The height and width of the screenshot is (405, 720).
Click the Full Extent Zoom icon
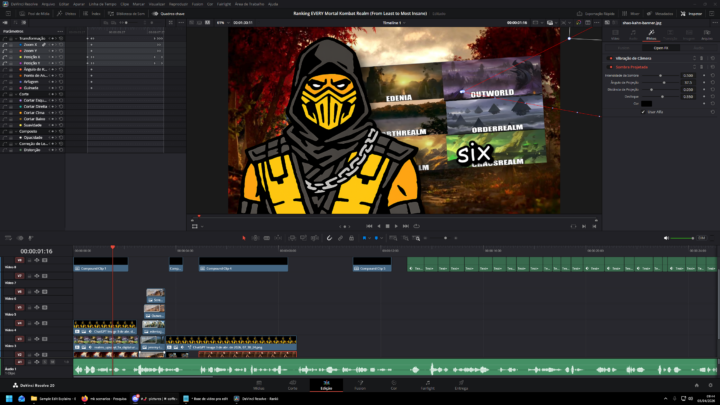pos(394,238)
